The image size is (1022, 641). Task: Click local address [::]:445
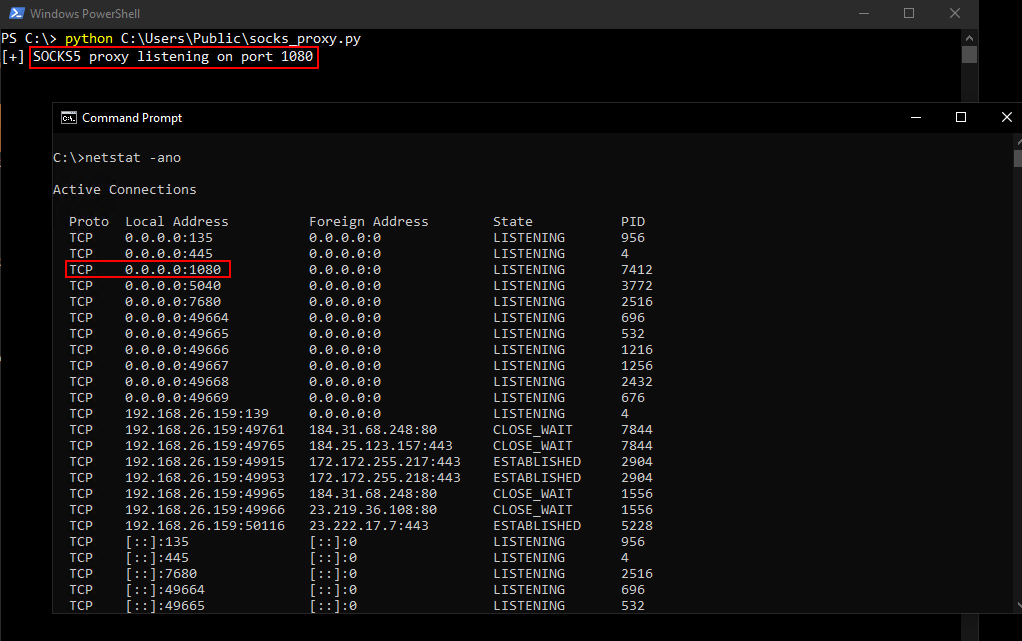pos(157,558)
